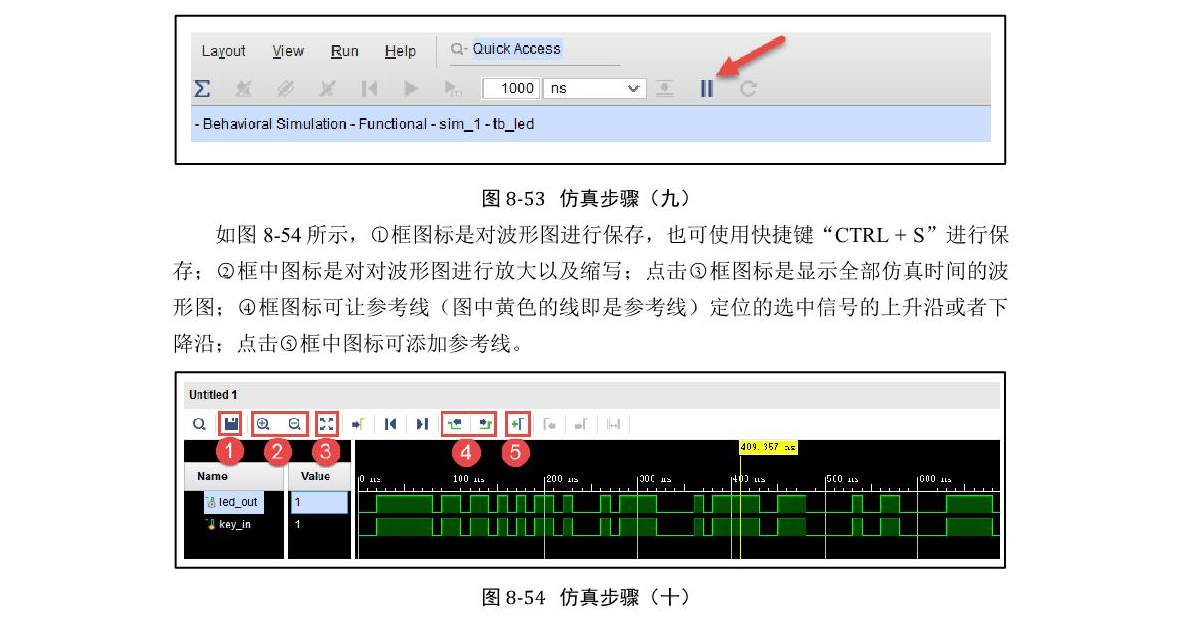Click the Sigma auto-fit icon

[202, 89]
